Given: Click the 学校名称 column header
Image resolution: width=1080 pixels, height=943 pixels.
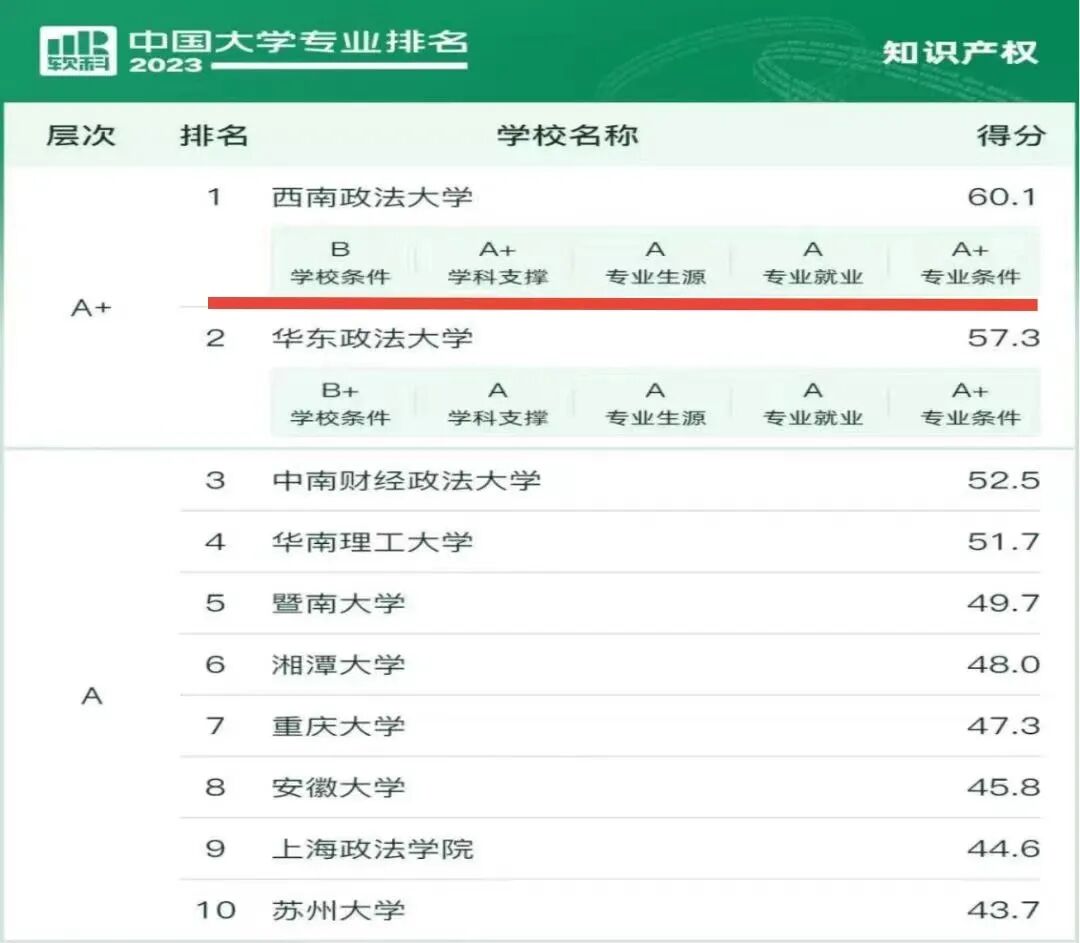Looking at the screenshot, I should click(x=567, y=135).
